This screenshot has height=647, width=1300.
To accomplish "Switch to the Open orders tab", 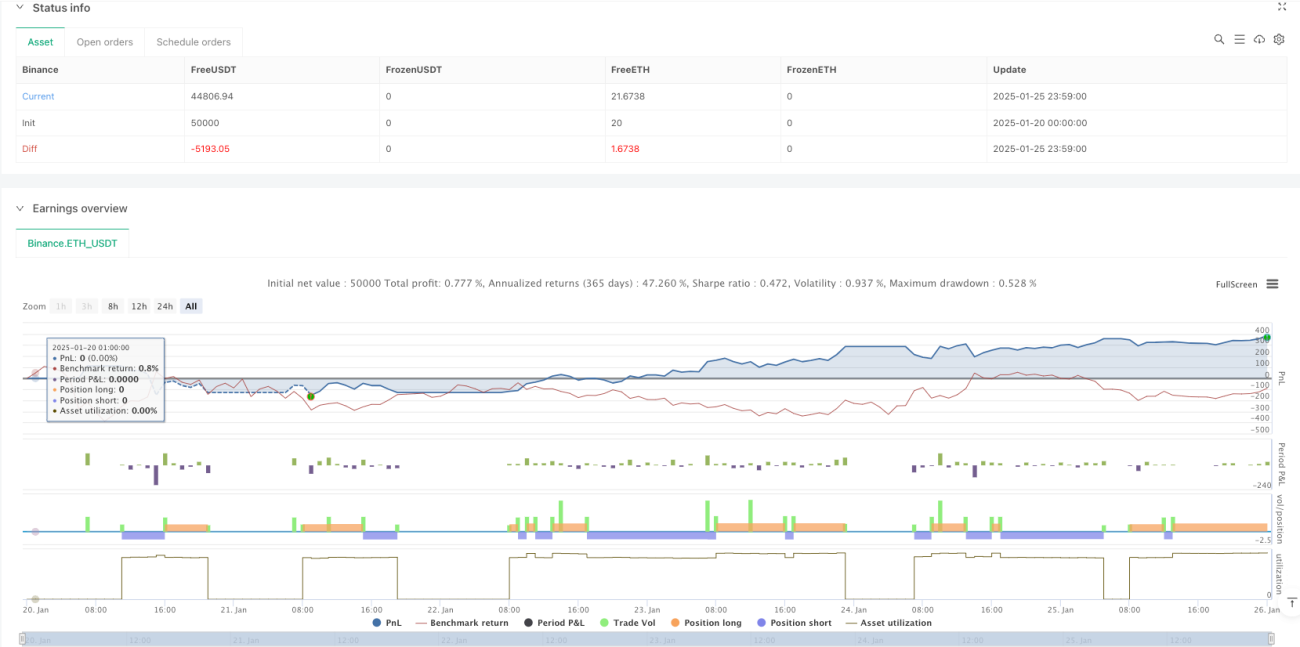I will pyautogui.click(x=105, y=42).
